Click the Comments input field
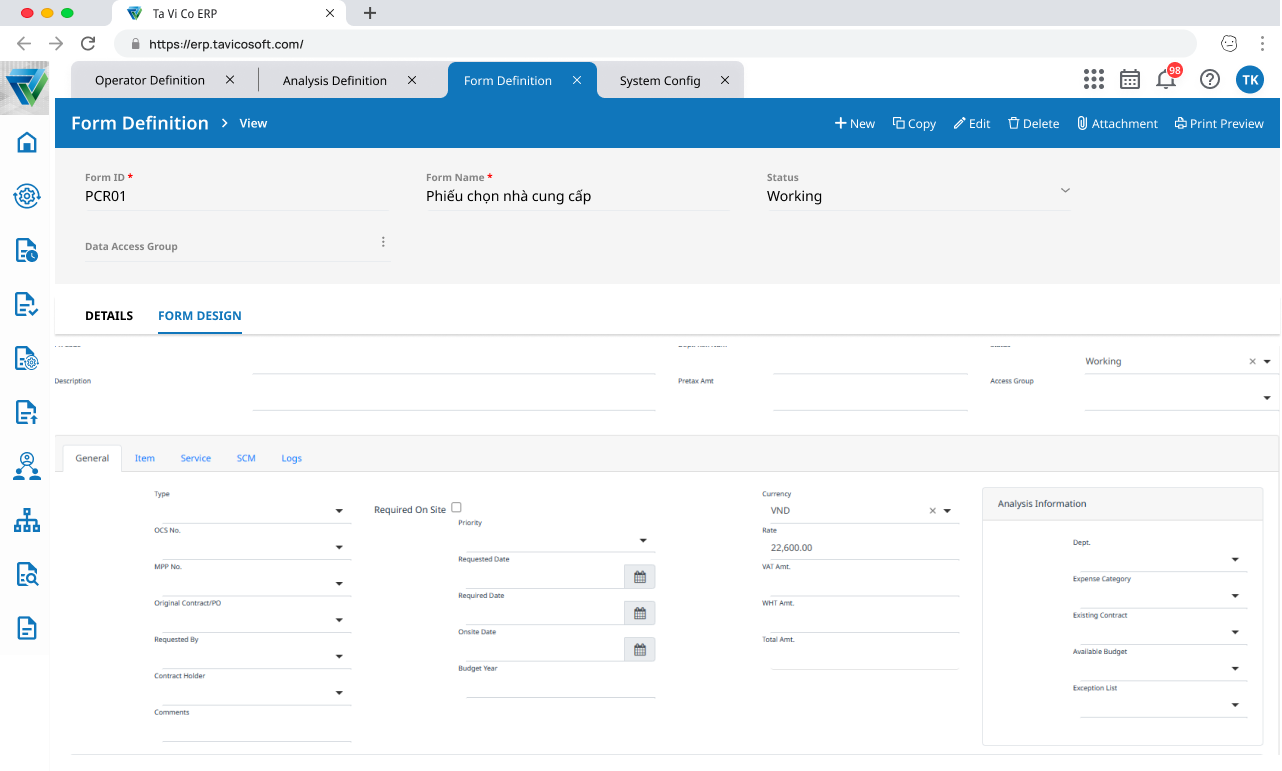The height and width of the screenshot is (771, 1282). (256, 730)
